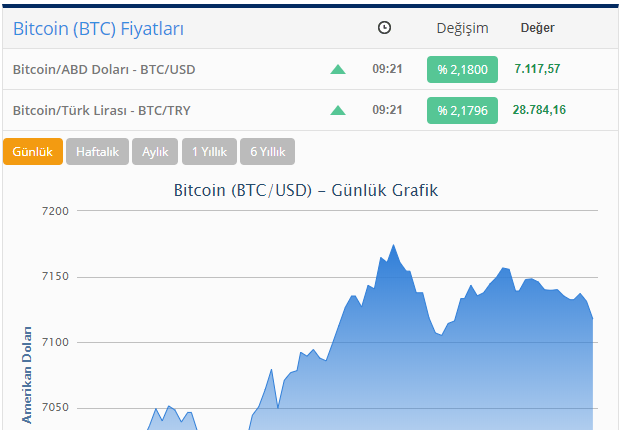Click the clock icon in the header

[x=384, y=28]
